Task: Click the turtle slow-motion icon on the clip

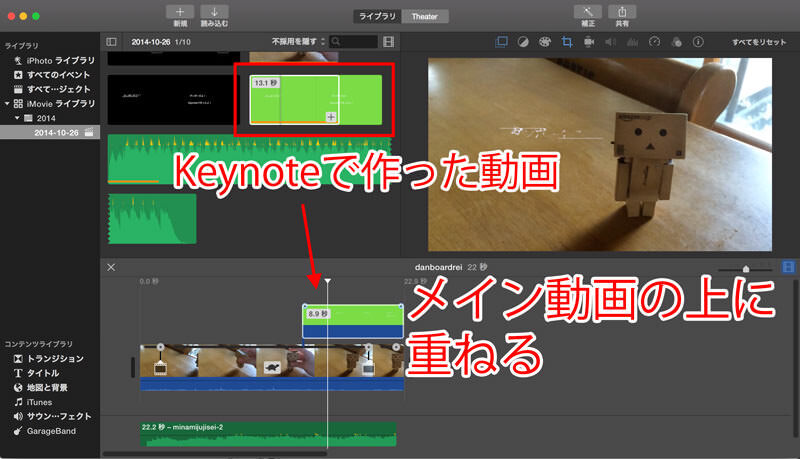Action: click(x=272, y=367)
